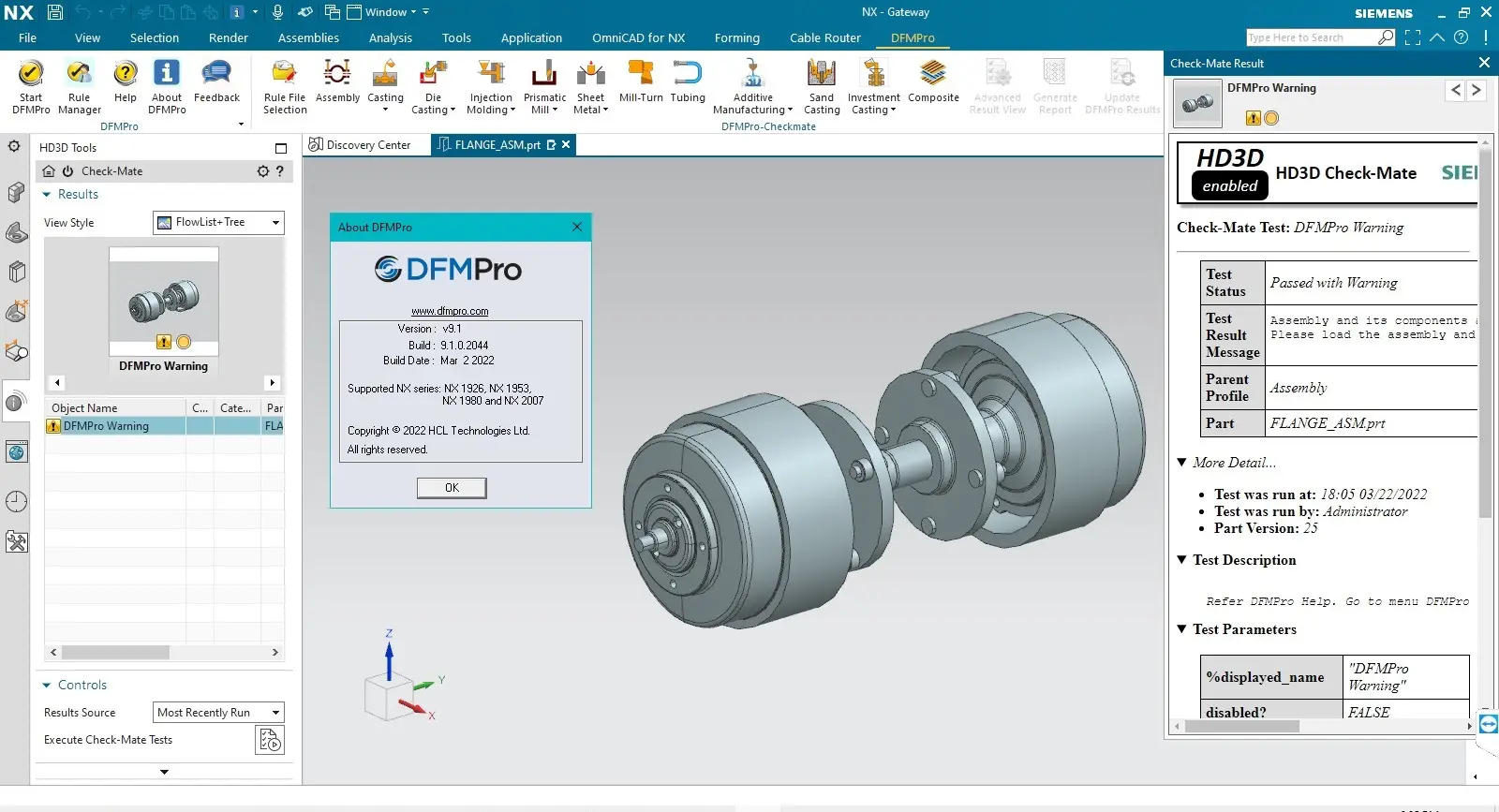Select the Investment Casting module
This screenshot has width=1499, height=812.
[873, 86]
